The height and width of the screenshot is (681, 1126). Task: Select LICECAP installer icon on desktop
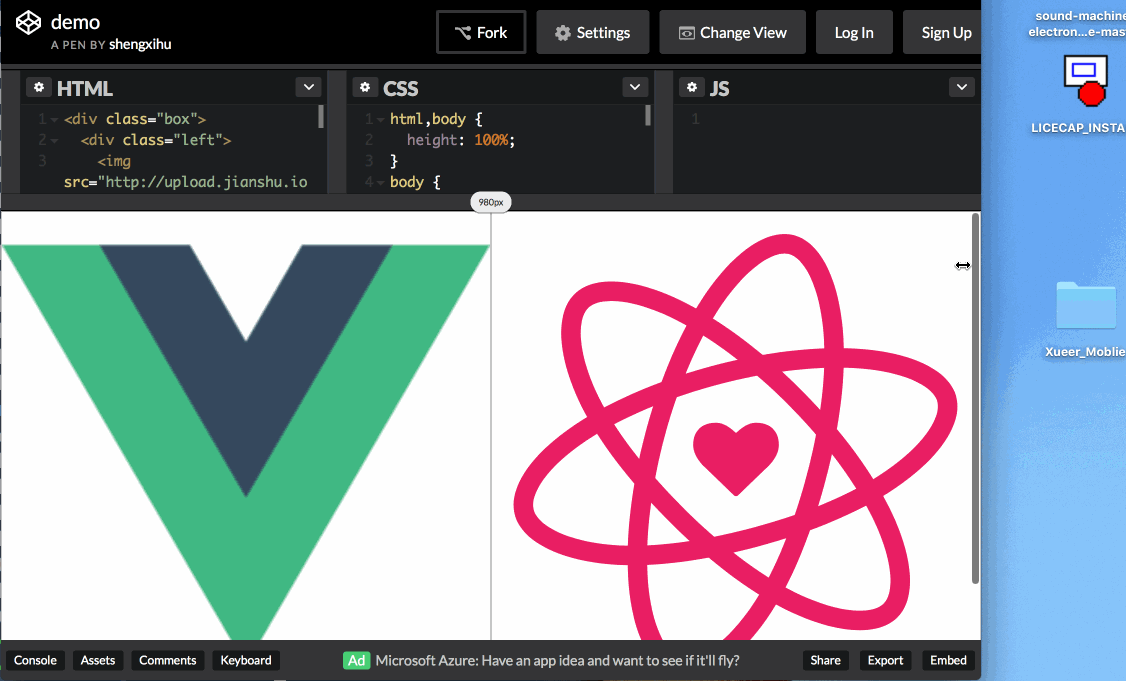(x=1084, y=81)
